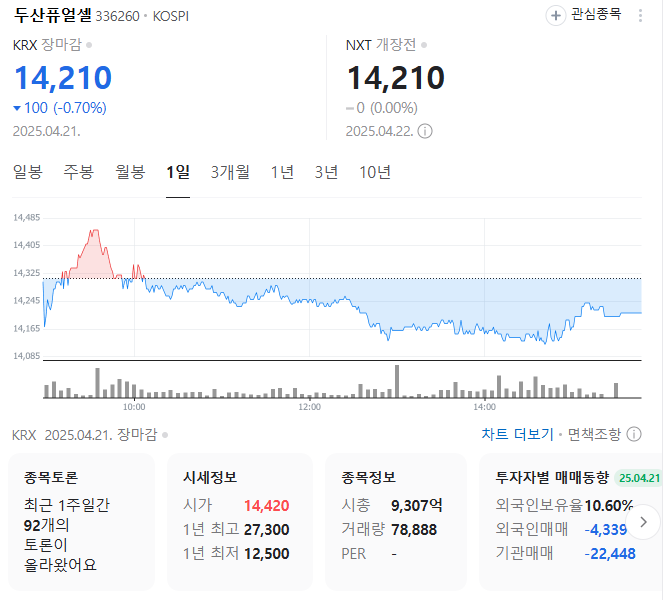Open the 종목토론 discussion card
This screenshot has height=600, width=668.
pyautogui.click(x=81, y=522)
